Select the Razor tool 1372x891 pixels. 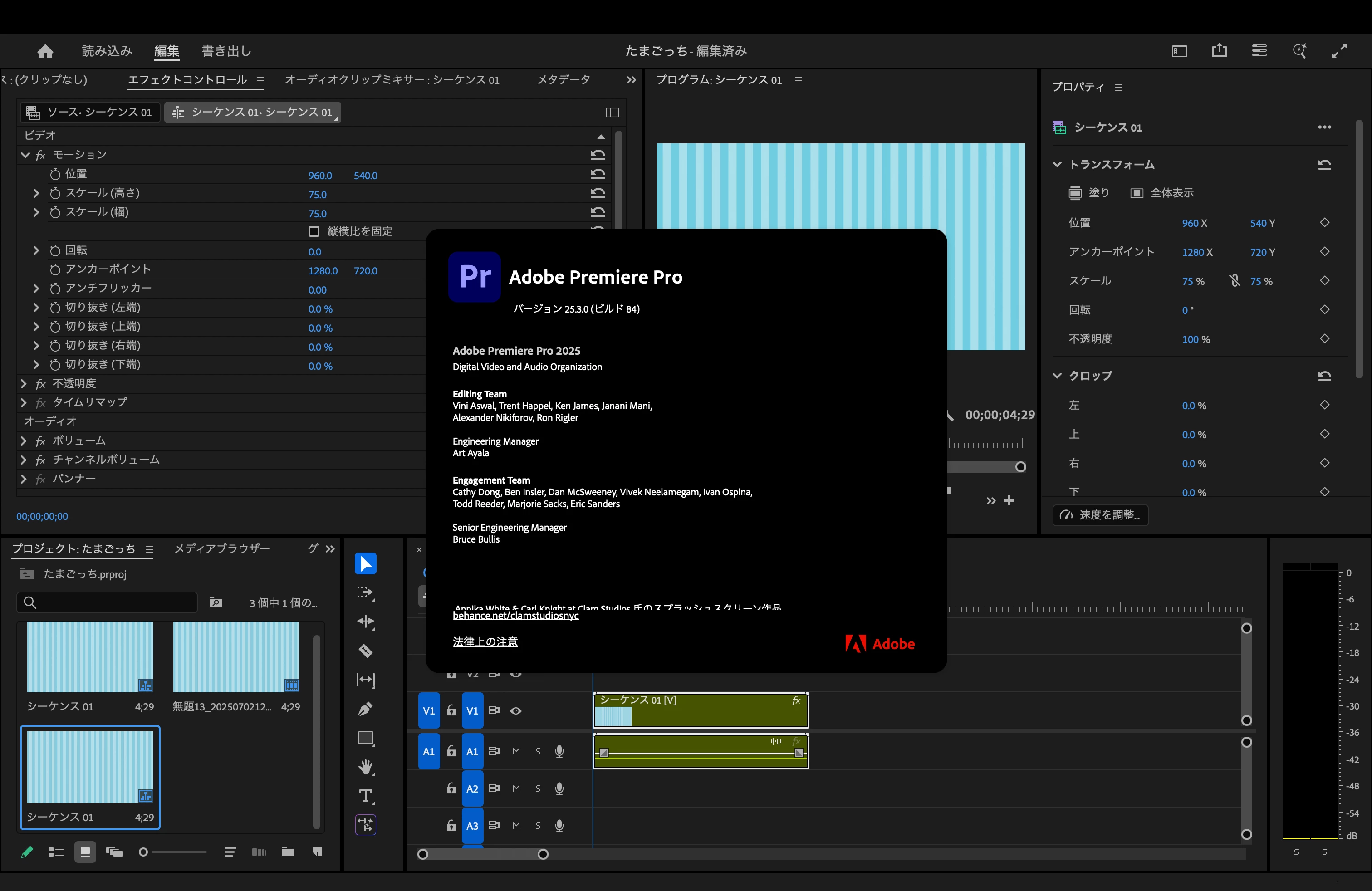(x=366, y=651)
